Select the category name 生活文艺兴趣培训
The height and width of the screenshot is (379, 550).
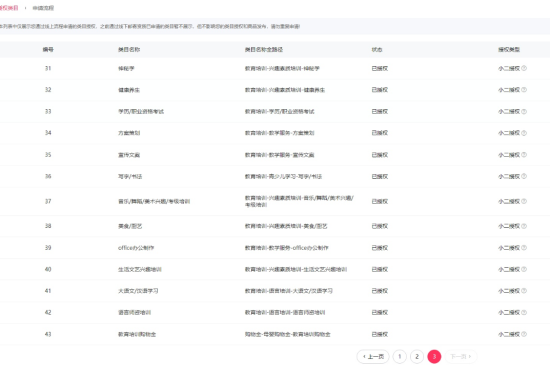tap(140, 270)
